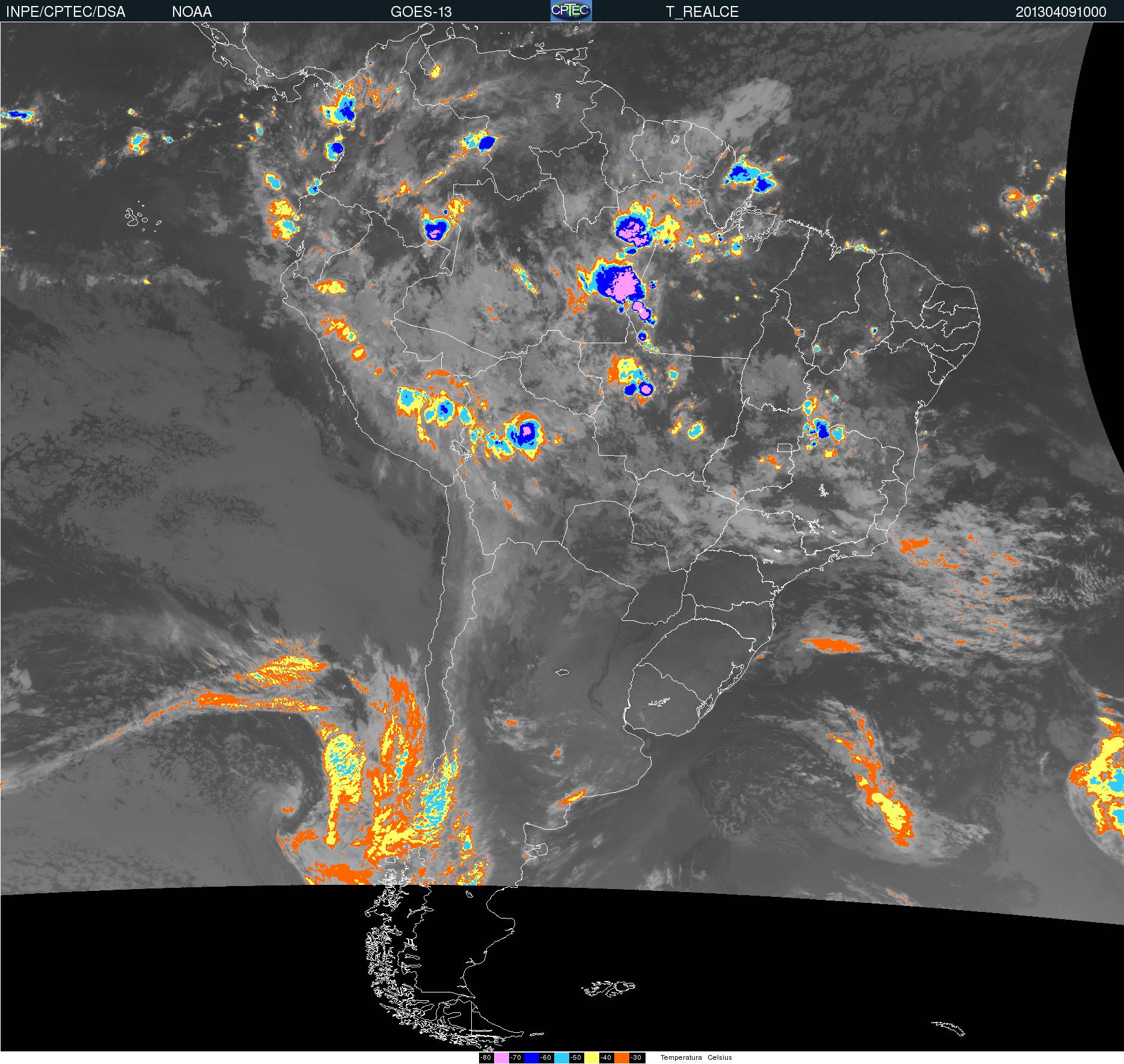Screen dimensions: 1124x1064
Task: Click the -30 legend temperature label
Action: [637, 1058]
